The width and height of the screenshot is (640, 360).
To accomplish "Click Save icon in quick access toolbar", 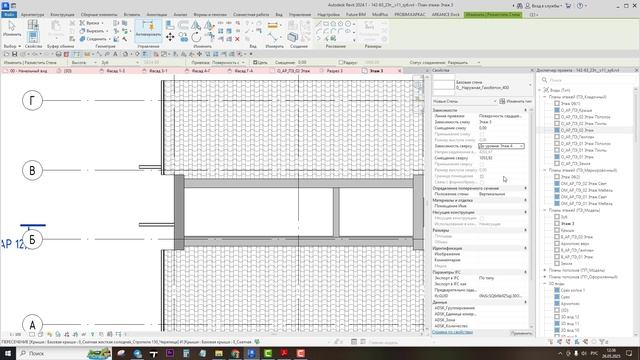I will tap(14, 54).
